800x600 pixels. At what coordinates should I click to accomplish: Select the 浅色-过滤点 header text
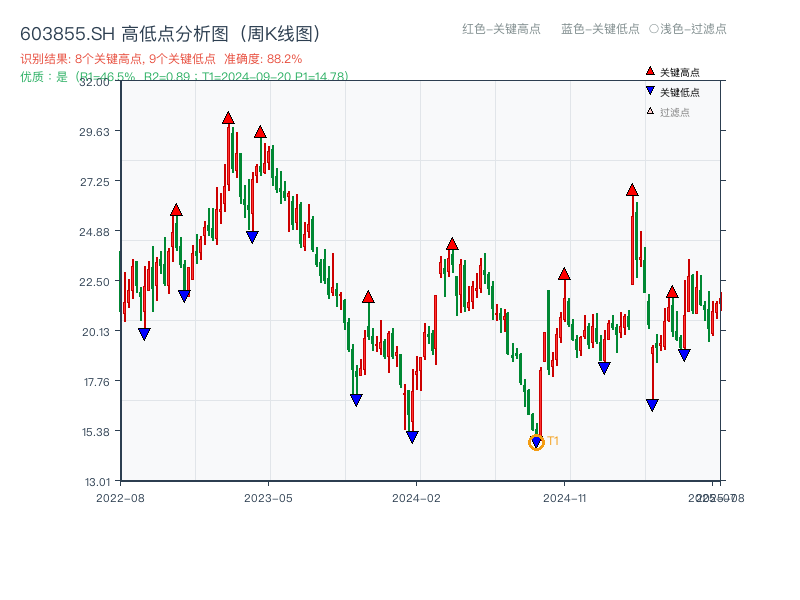693,29
